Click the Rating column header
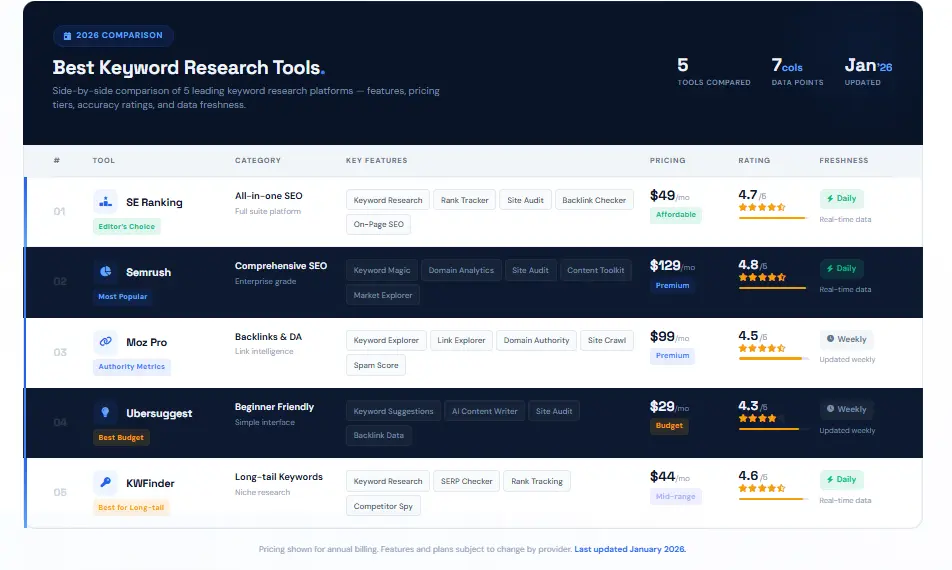 pos(754,161)
